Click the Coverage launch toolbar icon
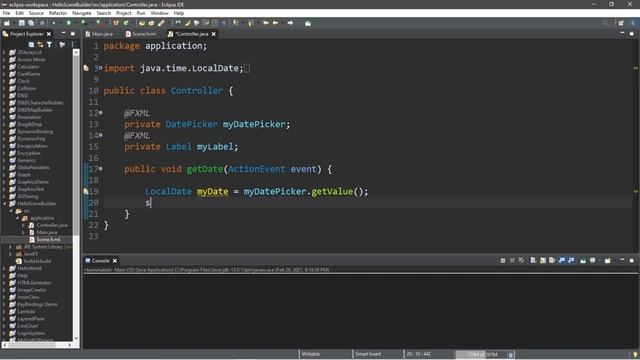 83,23
